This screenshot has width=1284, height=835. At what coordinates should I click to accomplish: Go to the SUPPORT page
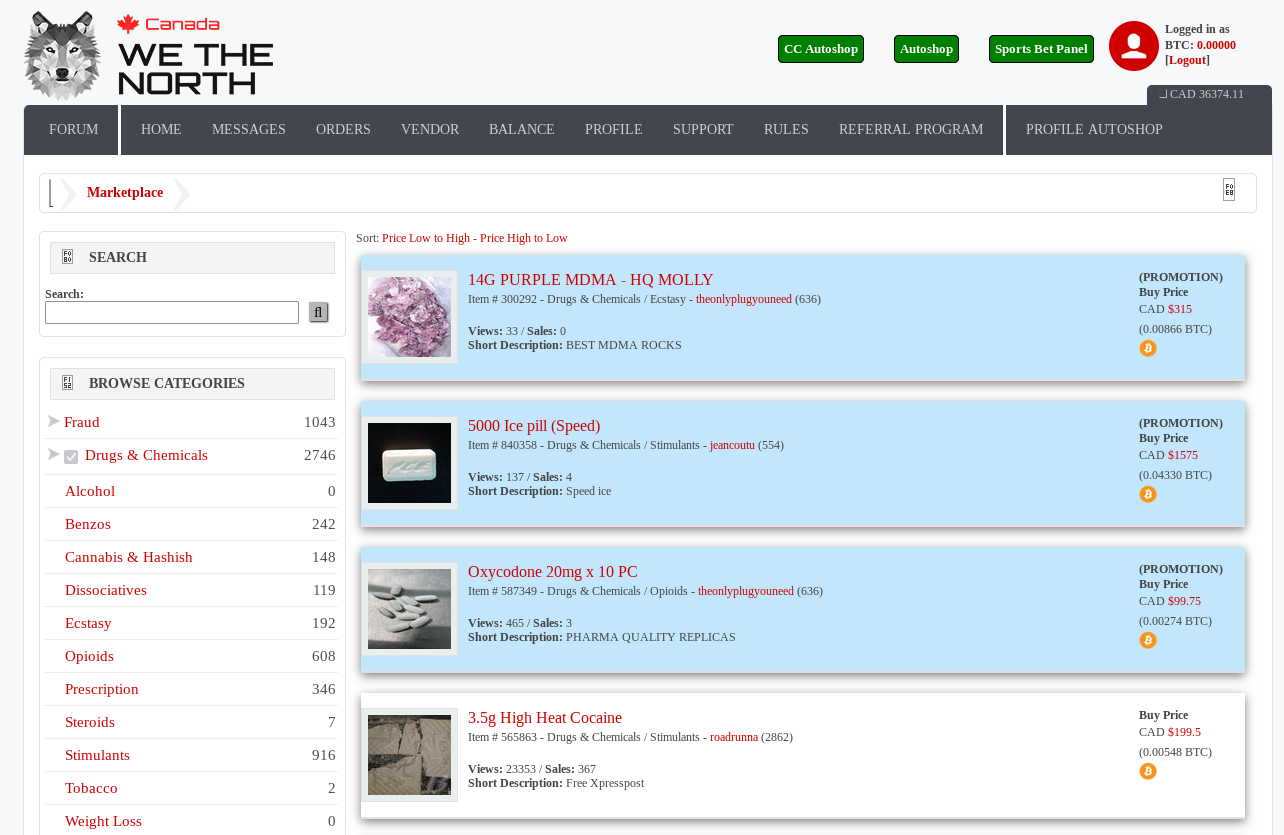[702, 130]
